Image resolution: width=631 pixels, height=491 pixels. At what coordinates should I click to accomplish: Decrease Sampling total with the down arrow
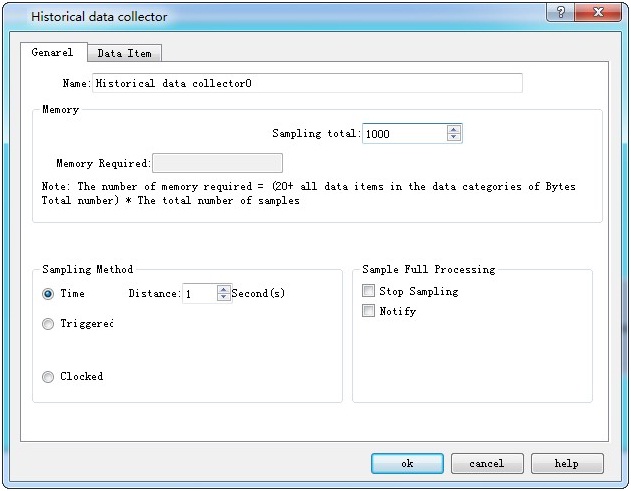click(454, 138)
